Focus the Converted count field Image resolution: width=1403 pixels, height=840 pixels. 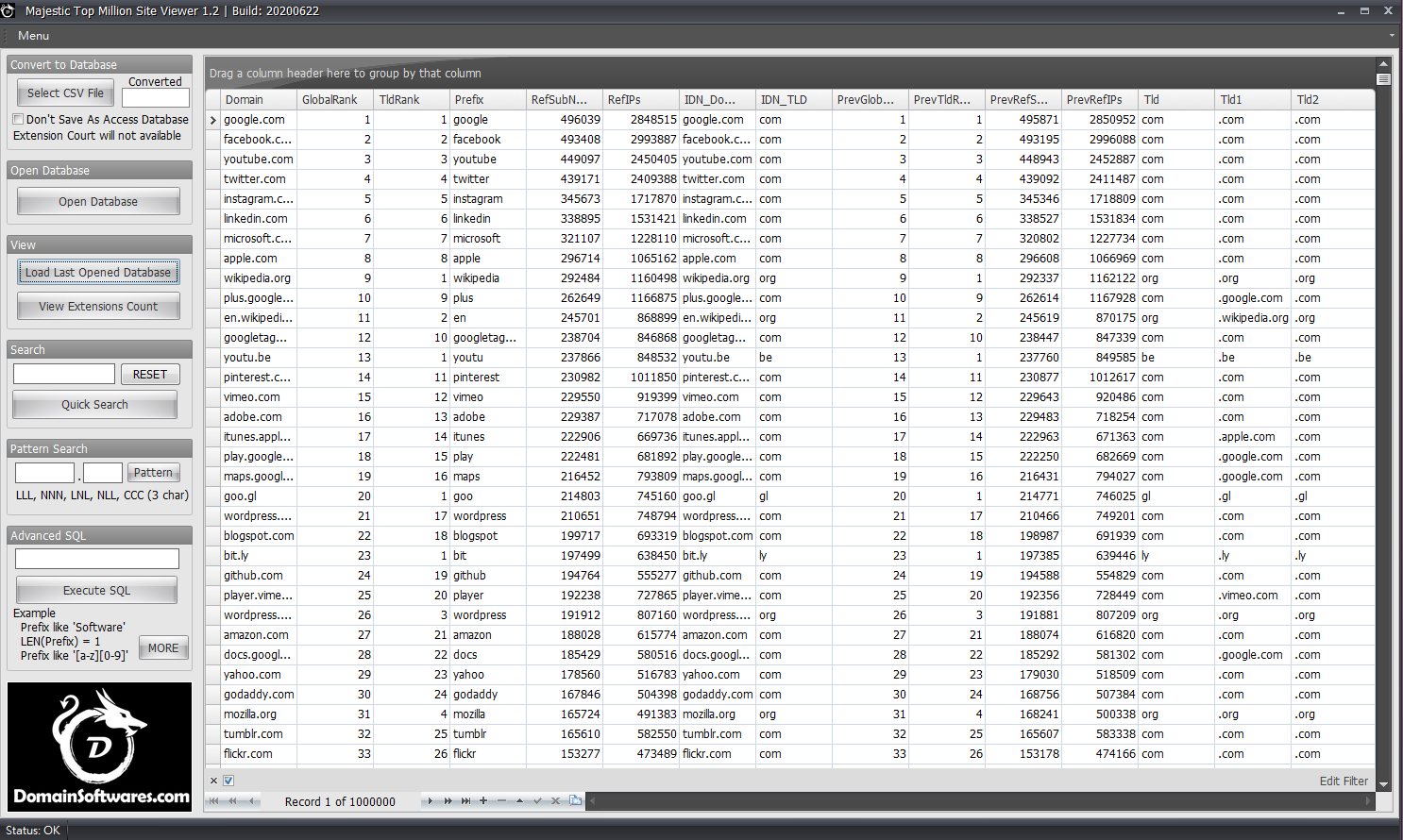156,97
